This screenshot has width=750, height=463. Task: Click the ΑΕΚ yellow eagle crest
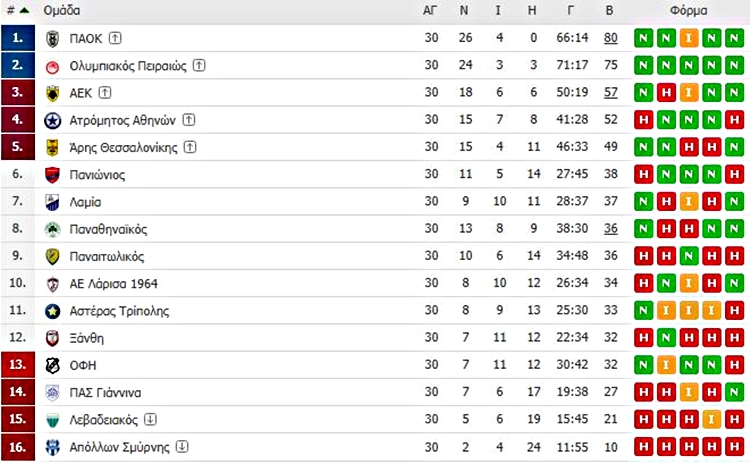pos(52,93)
